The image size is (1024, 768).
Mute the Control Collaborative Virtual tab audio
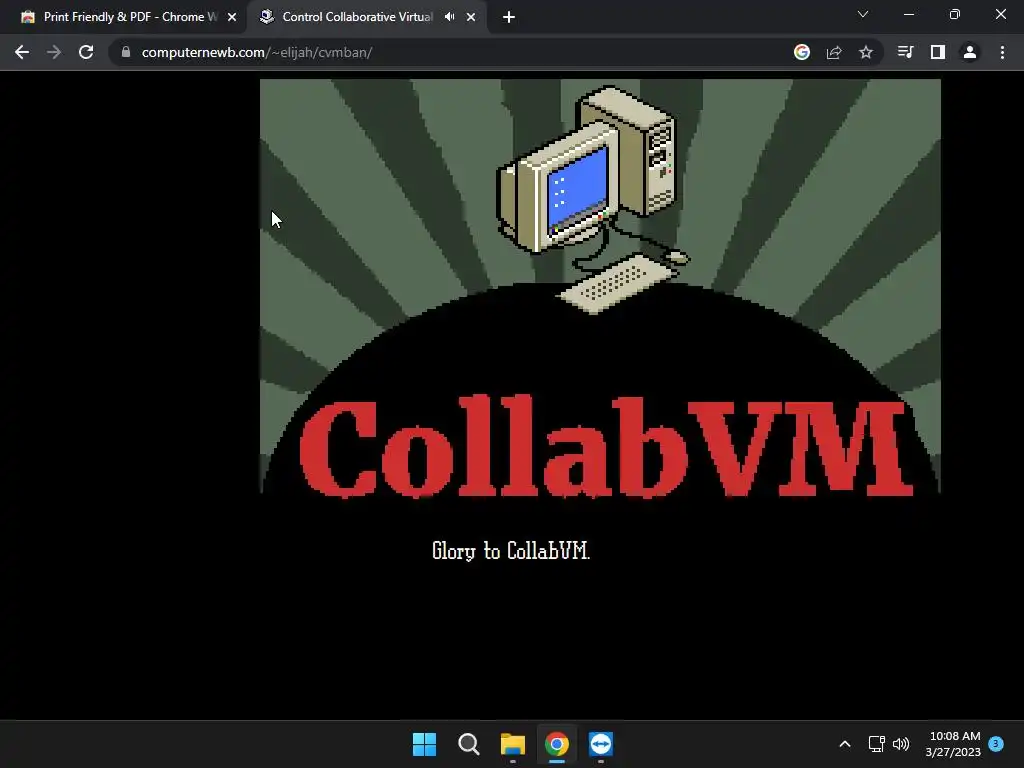point(449,17)
